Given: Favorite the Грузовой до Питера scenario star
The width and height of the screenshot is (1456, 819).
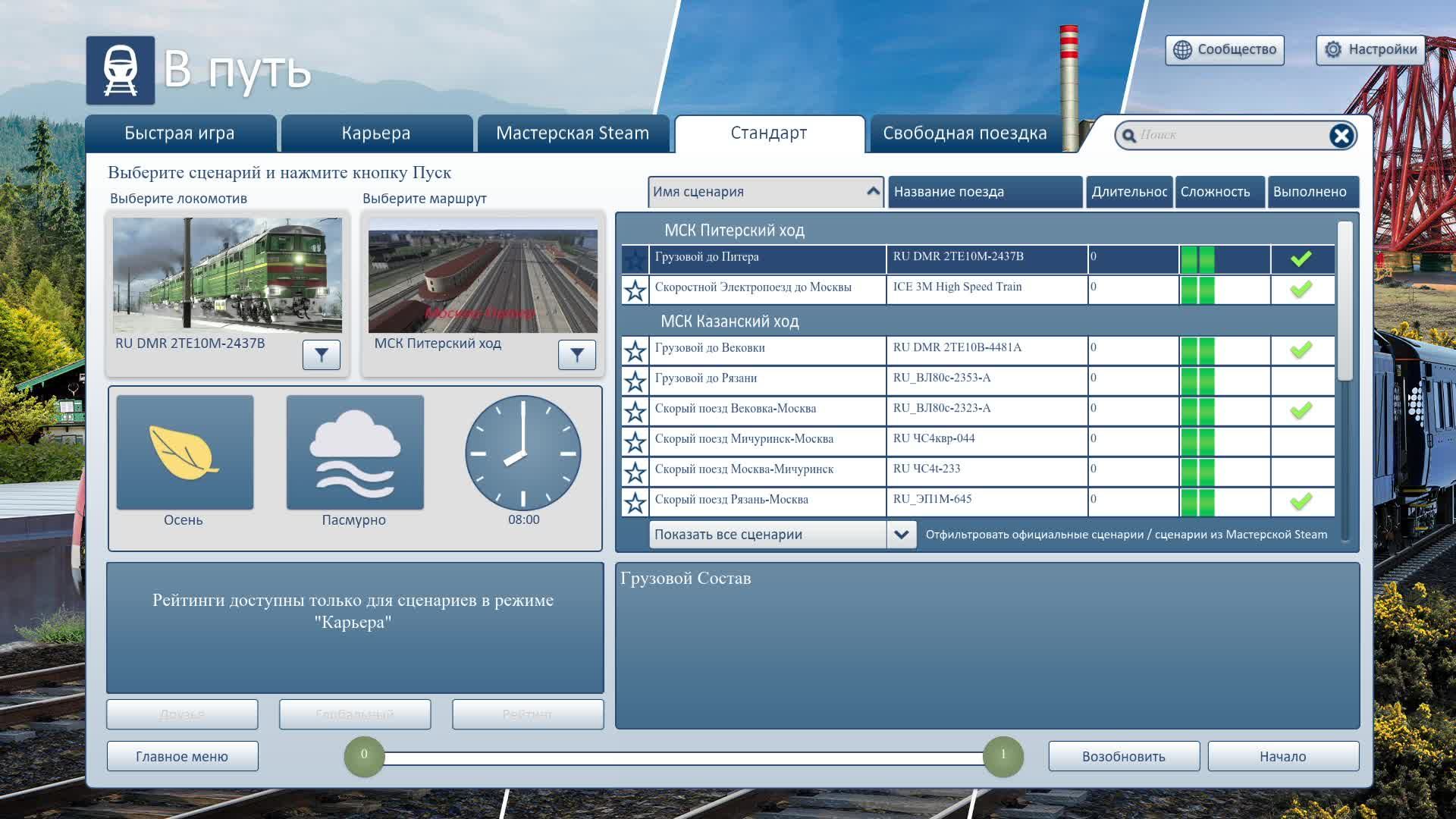Looking at the screenshot, I should click(x=634, y=259).
